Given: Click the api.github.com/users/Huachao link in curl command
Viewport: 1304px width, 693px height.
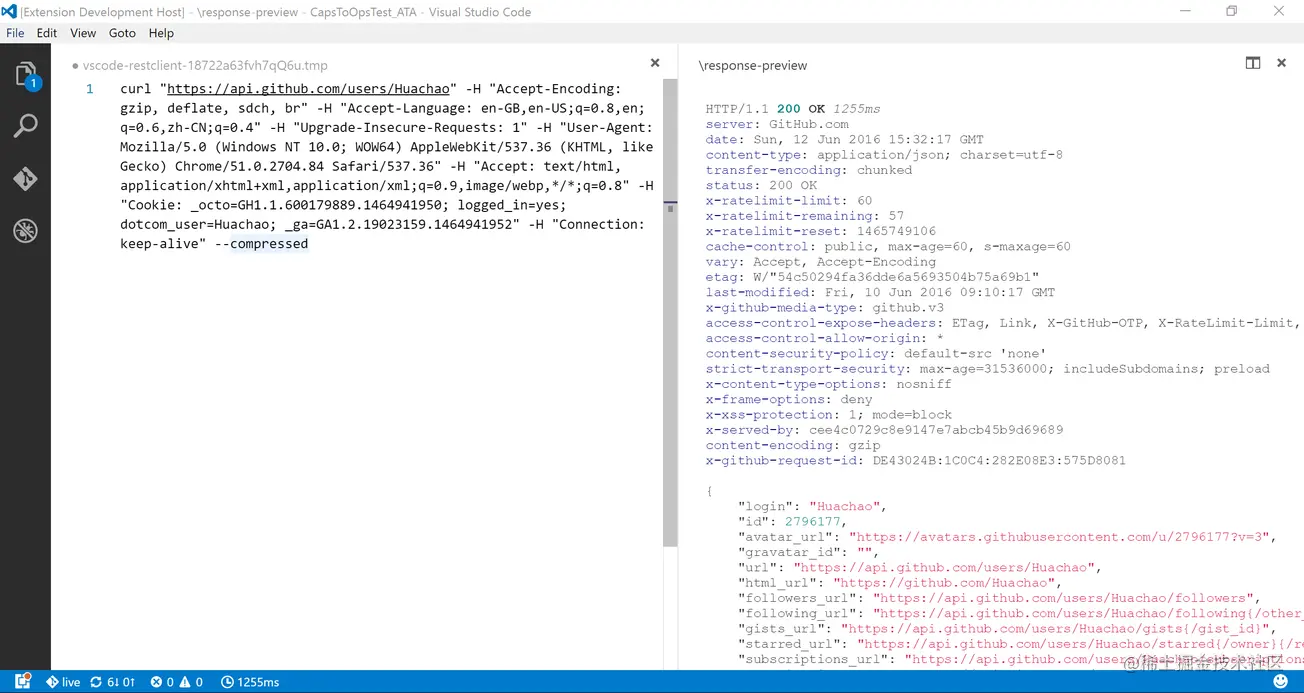Looking at the screenshot, I should click(310, 89).
